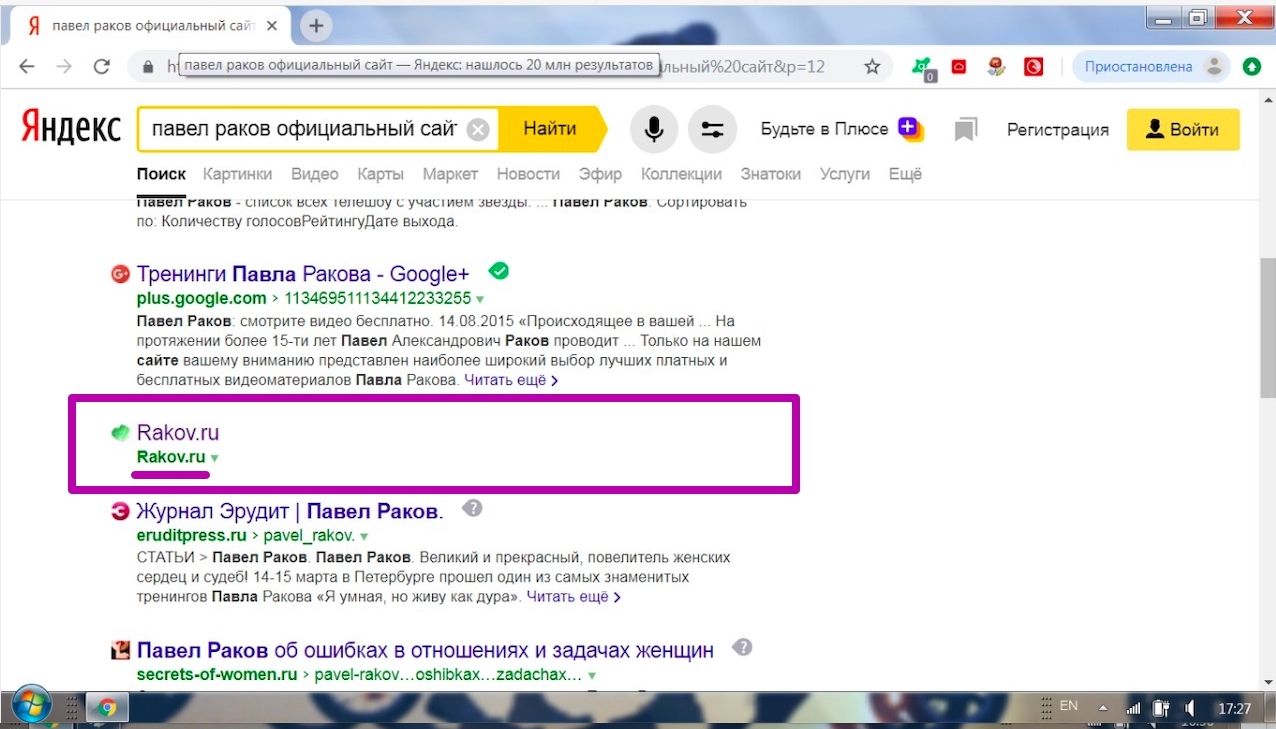Click the EN language indicator in taskbar
The image size is (1276, 729).
click(1069, 706)
